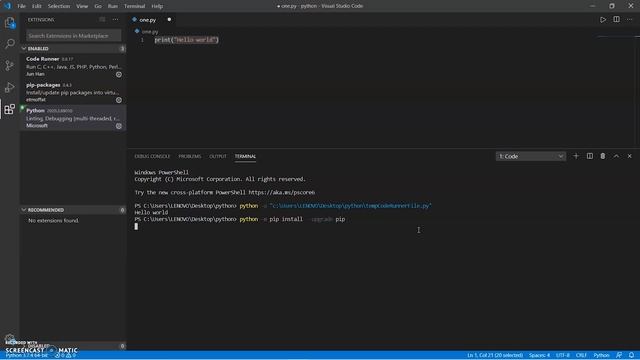Viewport: 640px width, 360px height.
Task: Select the Python extension entry
Action: [73, 118]
